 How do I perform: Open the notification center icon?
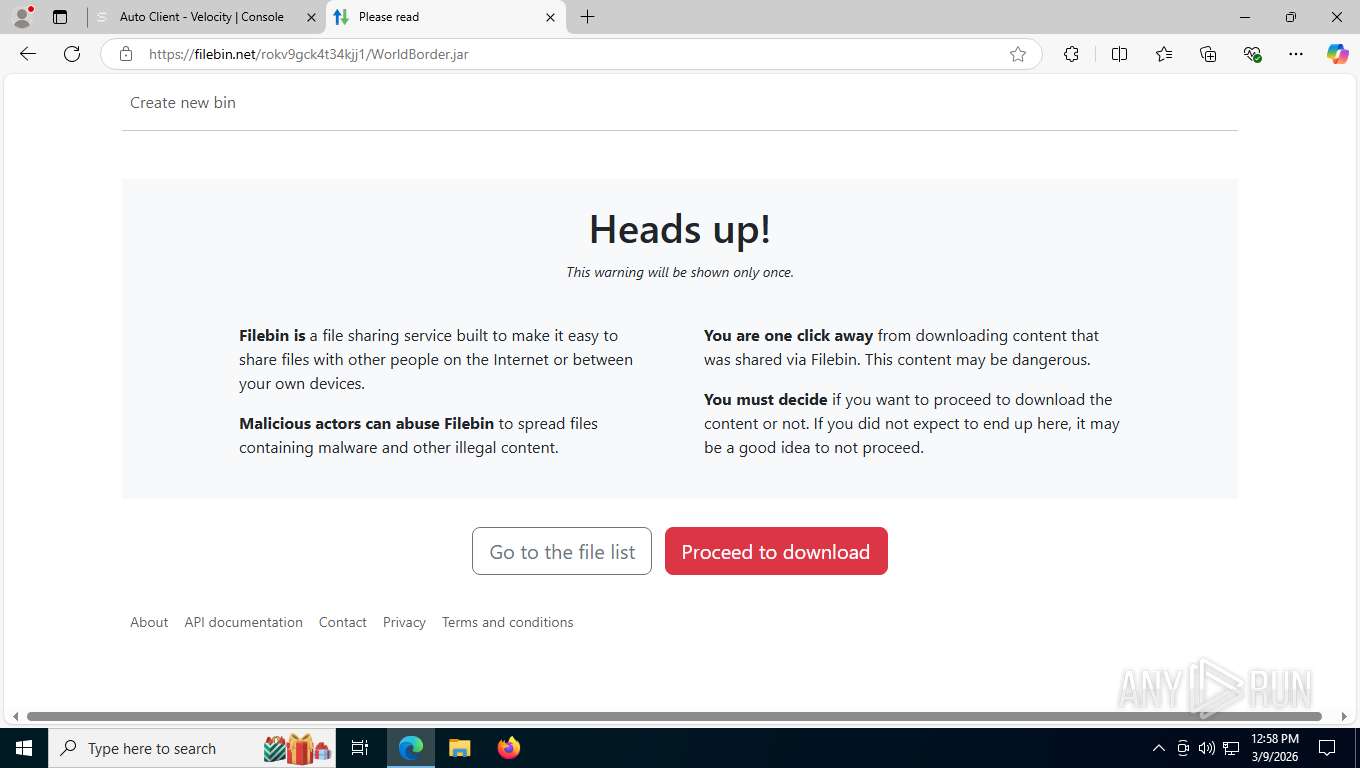click(1327, 748)
